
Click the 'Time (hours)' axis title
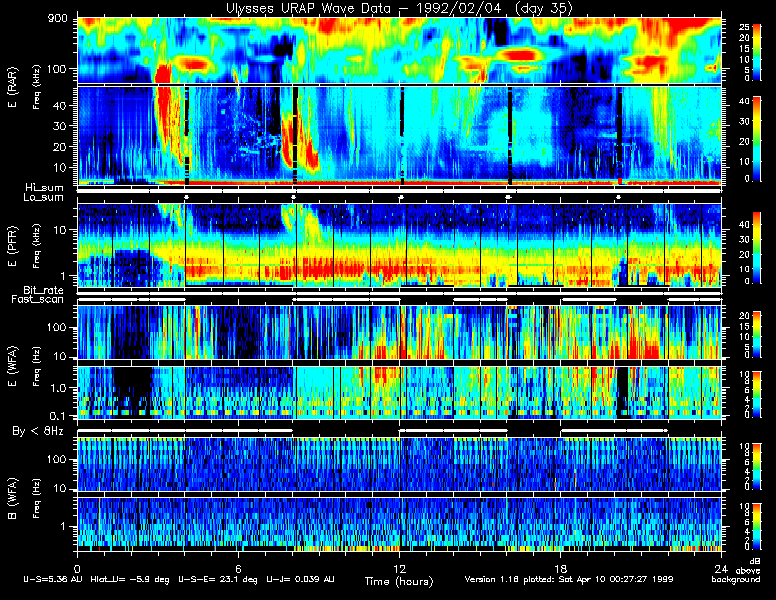399,581
